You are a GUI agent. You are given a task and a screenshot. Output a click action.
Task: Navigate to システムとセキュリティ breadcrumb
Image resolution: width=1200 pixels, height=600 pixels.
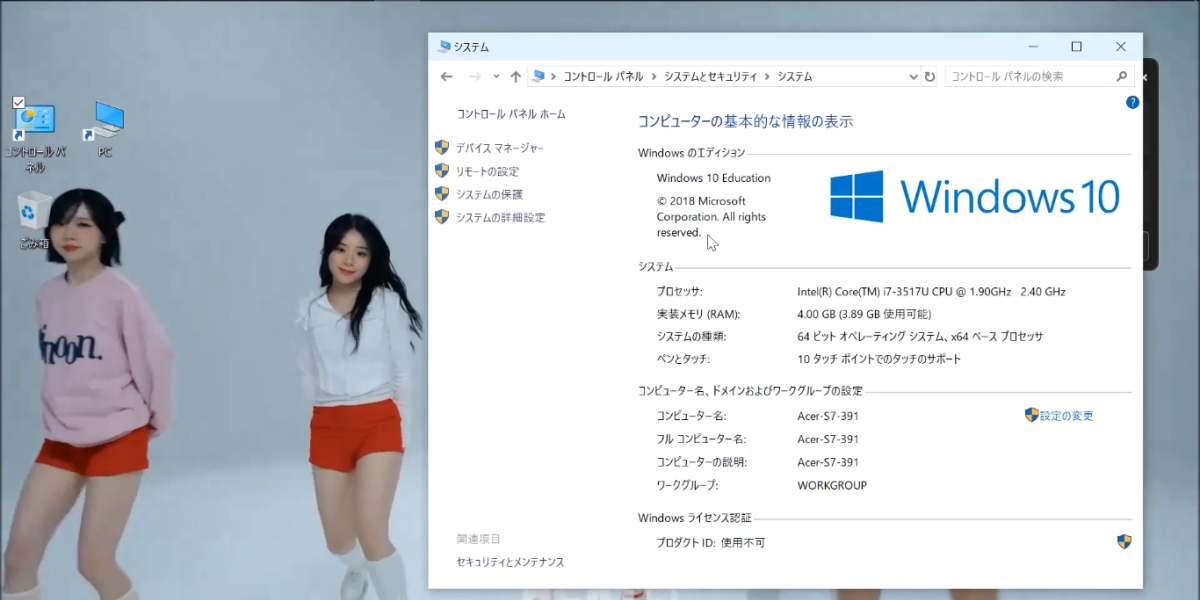click(x=711, y=77)
